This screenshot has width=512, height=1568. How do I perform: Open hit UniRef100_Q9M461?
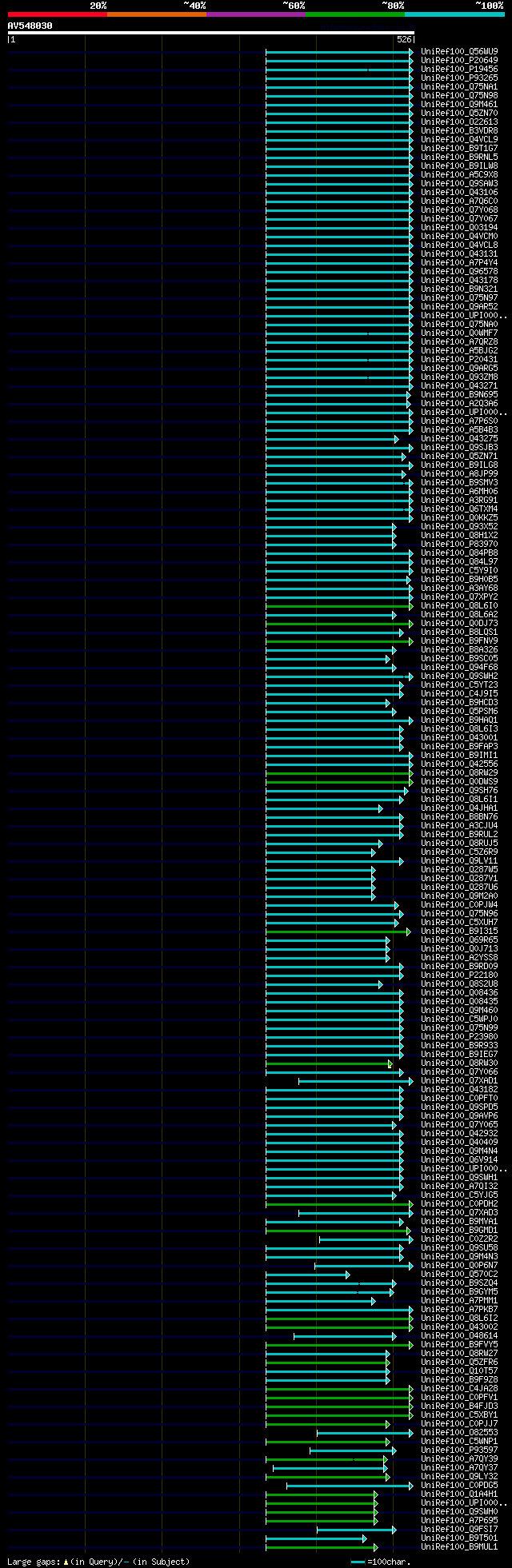(x=459, y=104)
